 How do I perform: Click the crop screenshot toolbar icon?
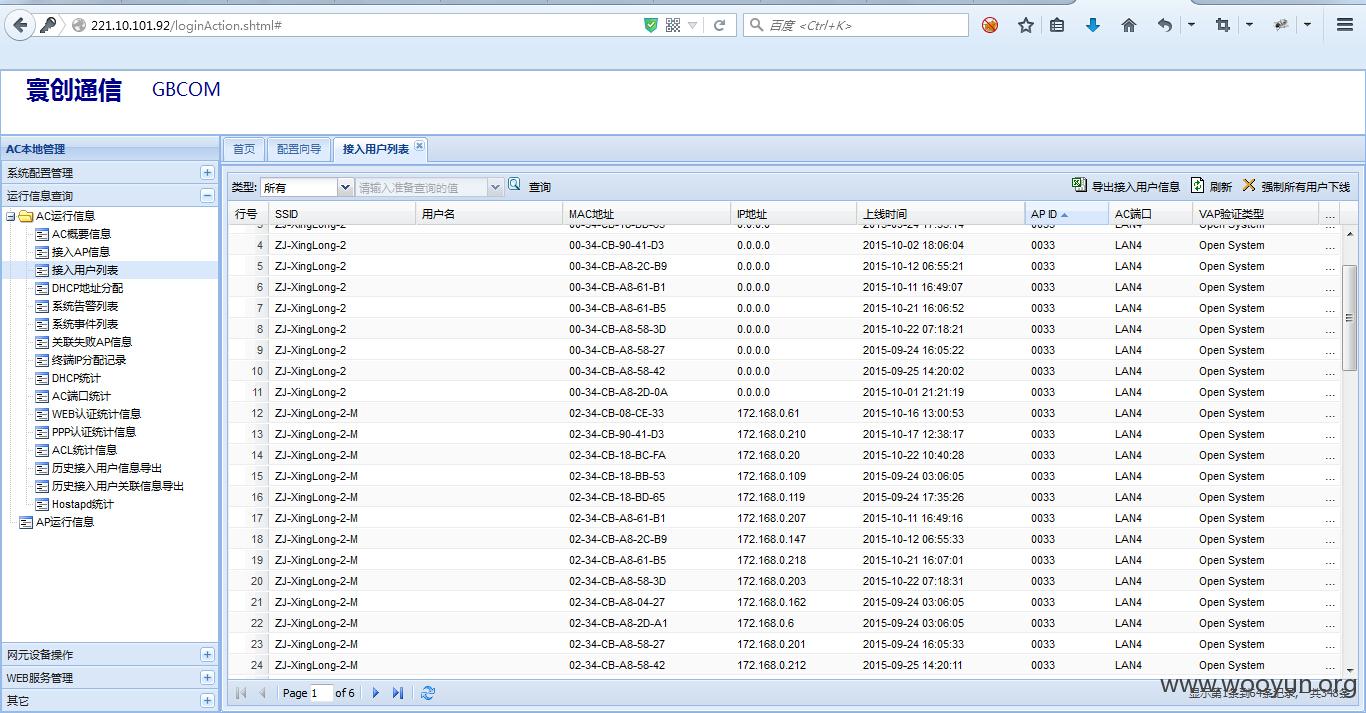[x=1222, y=25]
